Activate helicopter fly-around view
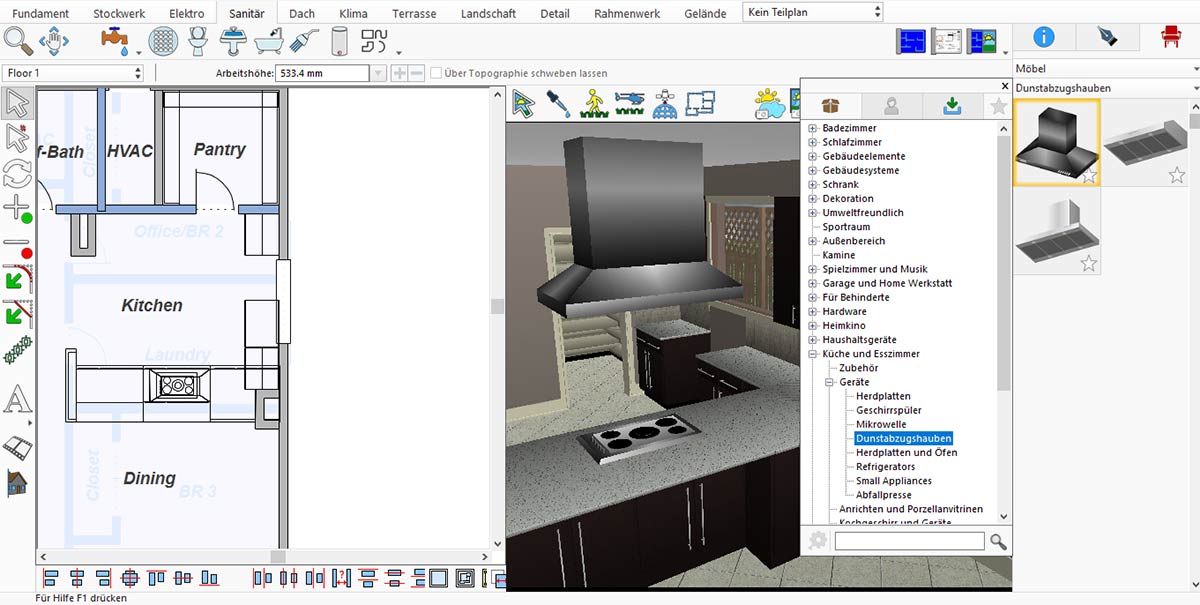 tap(630, 103)
